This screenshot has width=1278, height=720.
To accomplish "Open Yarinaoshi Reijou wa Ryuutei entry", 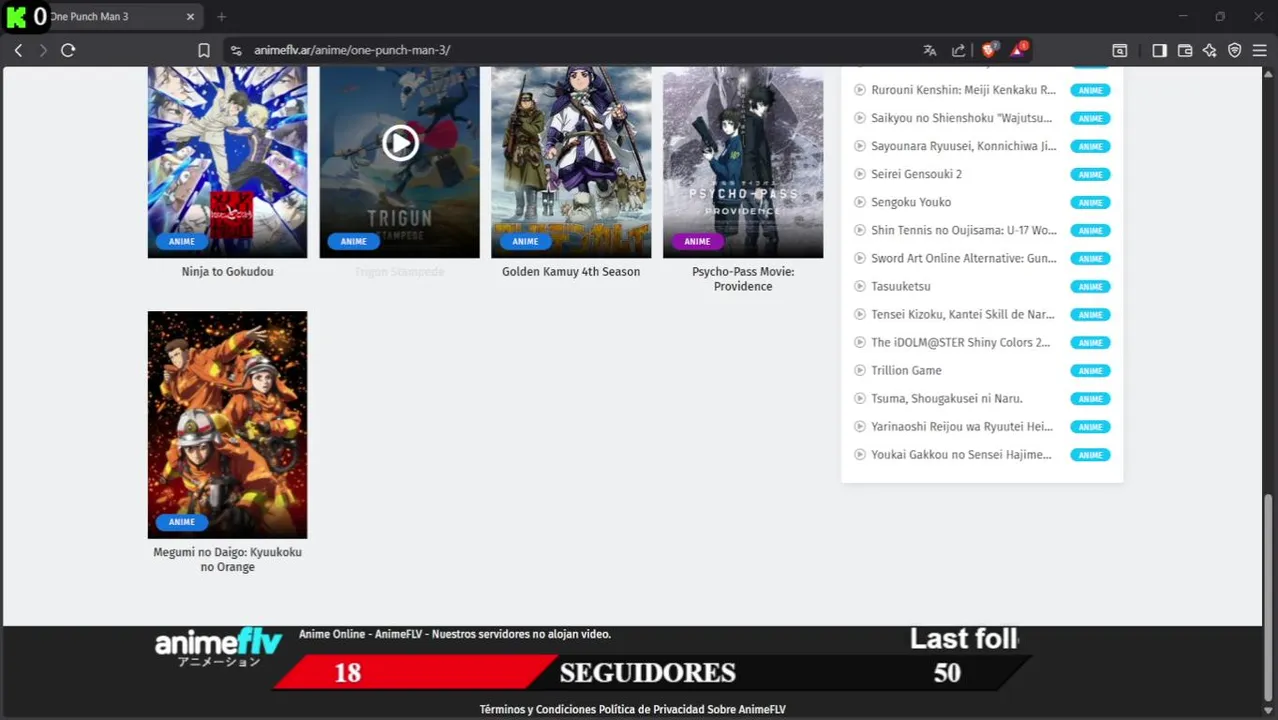I will click(962, 426).
